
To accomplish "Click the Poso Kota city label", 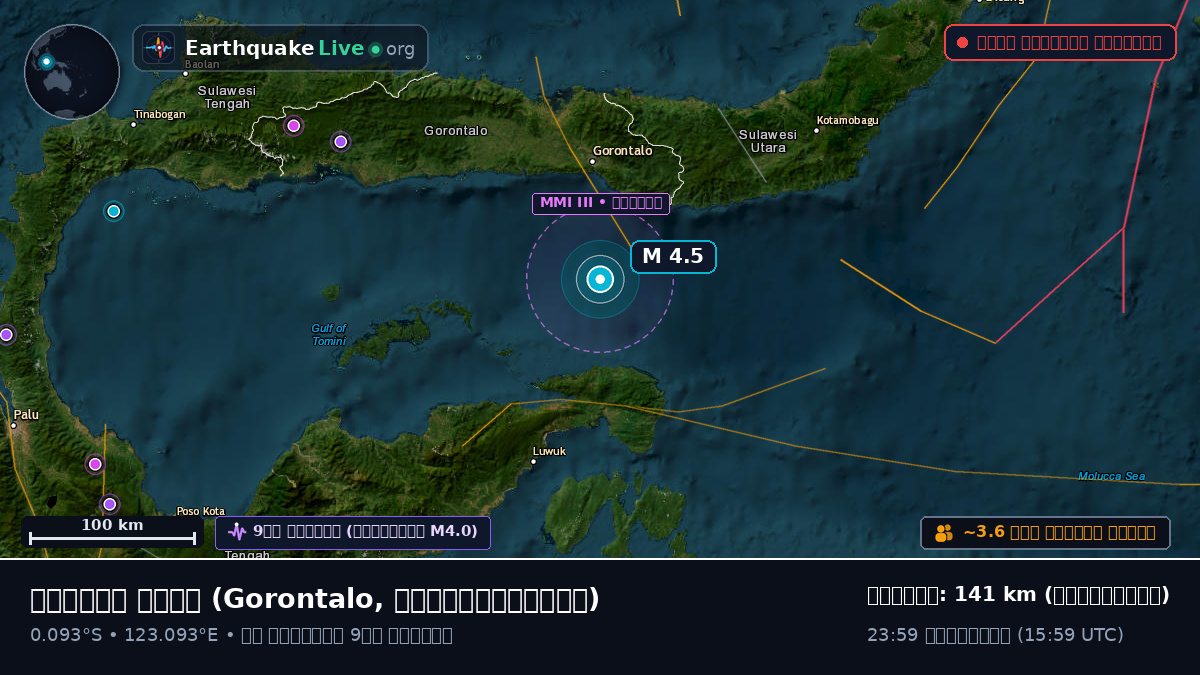I will (201, 511).
